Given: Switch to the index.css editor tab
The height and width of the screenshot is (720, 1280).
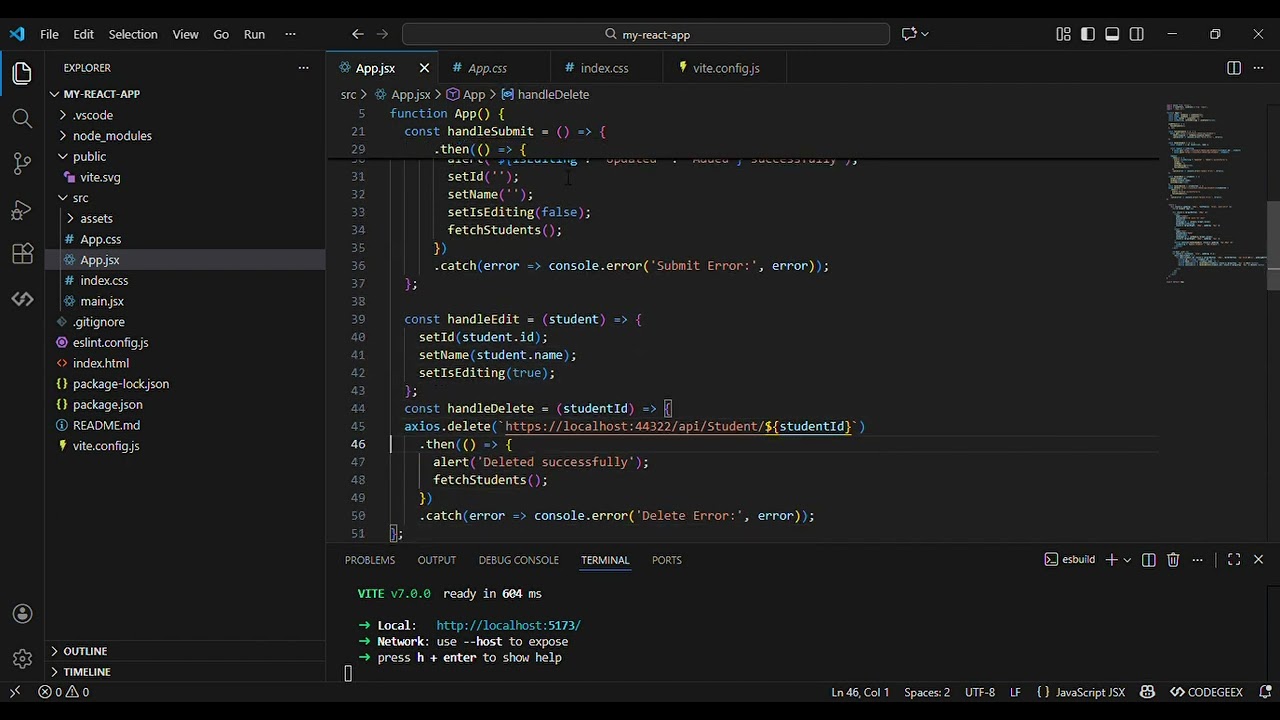Looking at the screenshot, I should point(606,68).
